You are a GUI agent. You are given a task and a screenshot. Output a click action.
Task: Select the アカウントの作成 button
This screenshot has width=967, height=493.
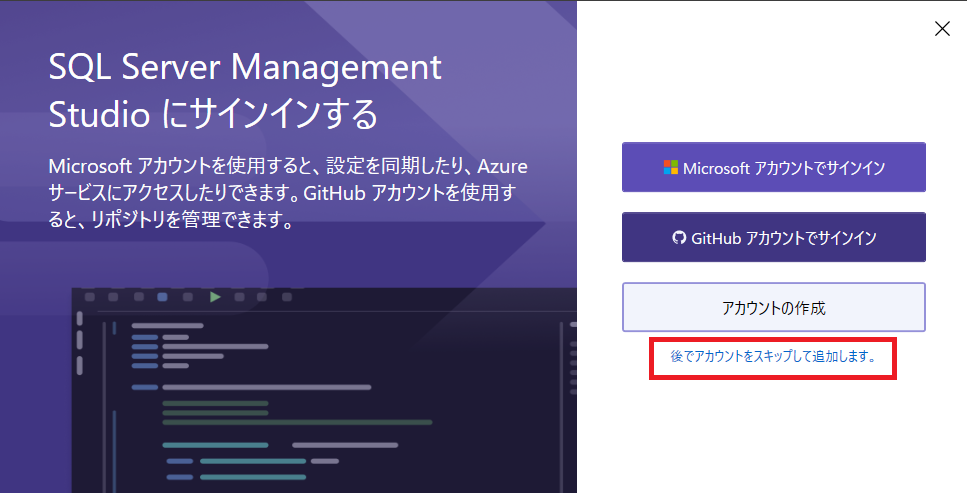773,307
